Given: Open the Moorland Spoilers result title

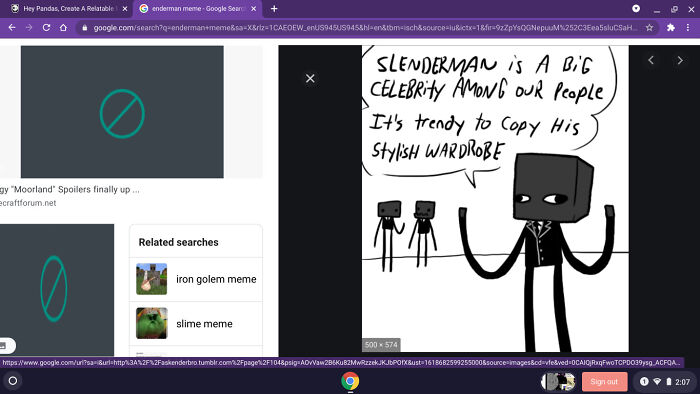Looking at the screenshot, I should pos(70,189).
